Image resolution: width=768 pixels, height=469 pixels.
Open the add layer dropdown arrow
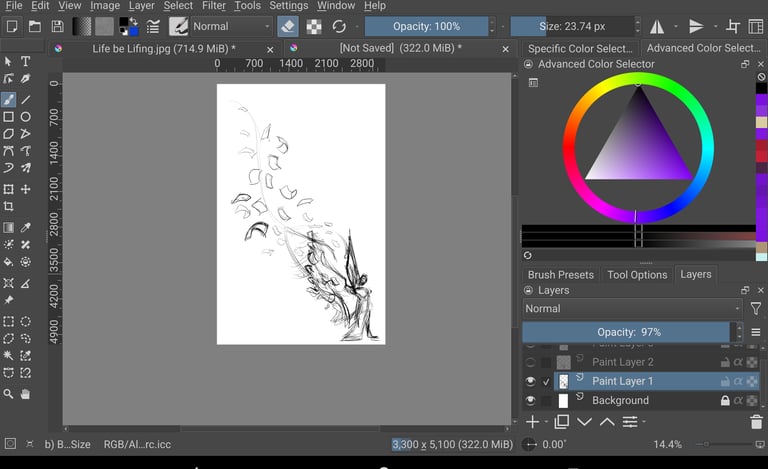tap(546, 422)
